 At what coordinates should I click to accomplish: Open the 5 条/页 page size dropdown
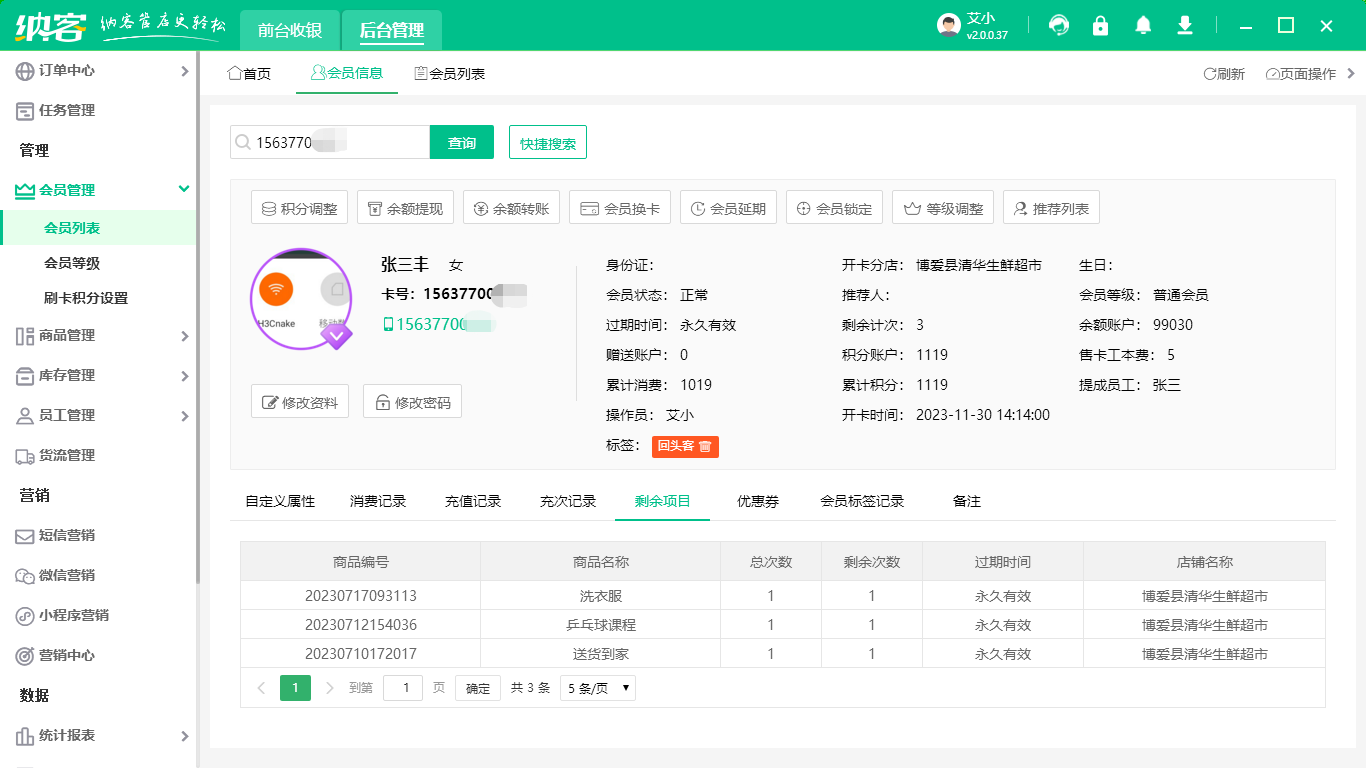point(598,688)
